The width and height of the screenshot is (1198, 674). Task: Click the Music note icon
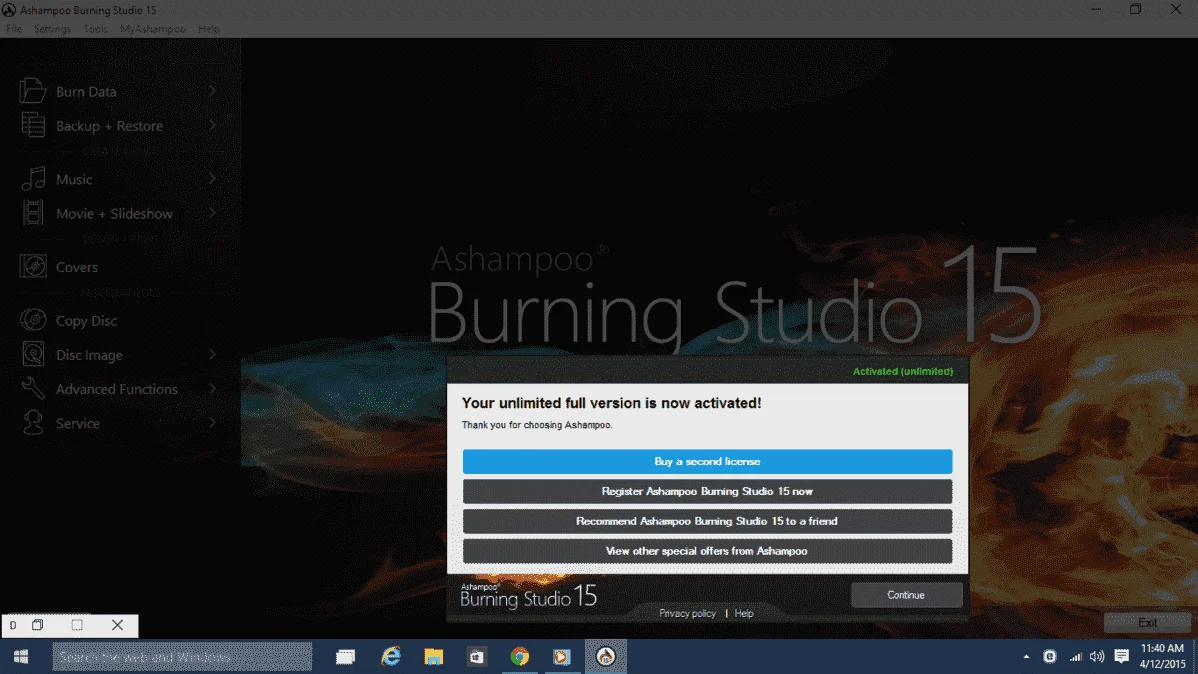click(x=33, y=179)
